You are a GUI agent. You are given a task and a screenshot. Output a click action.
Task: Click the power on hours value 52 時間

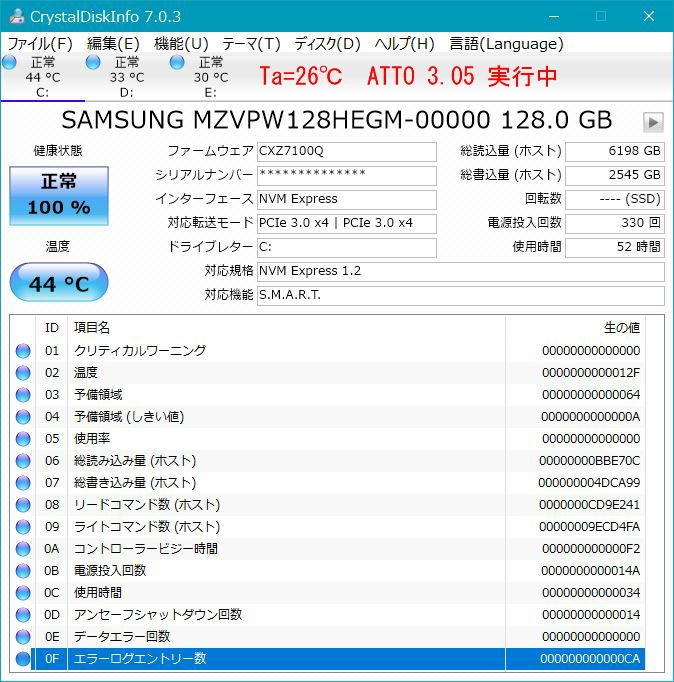614,247
